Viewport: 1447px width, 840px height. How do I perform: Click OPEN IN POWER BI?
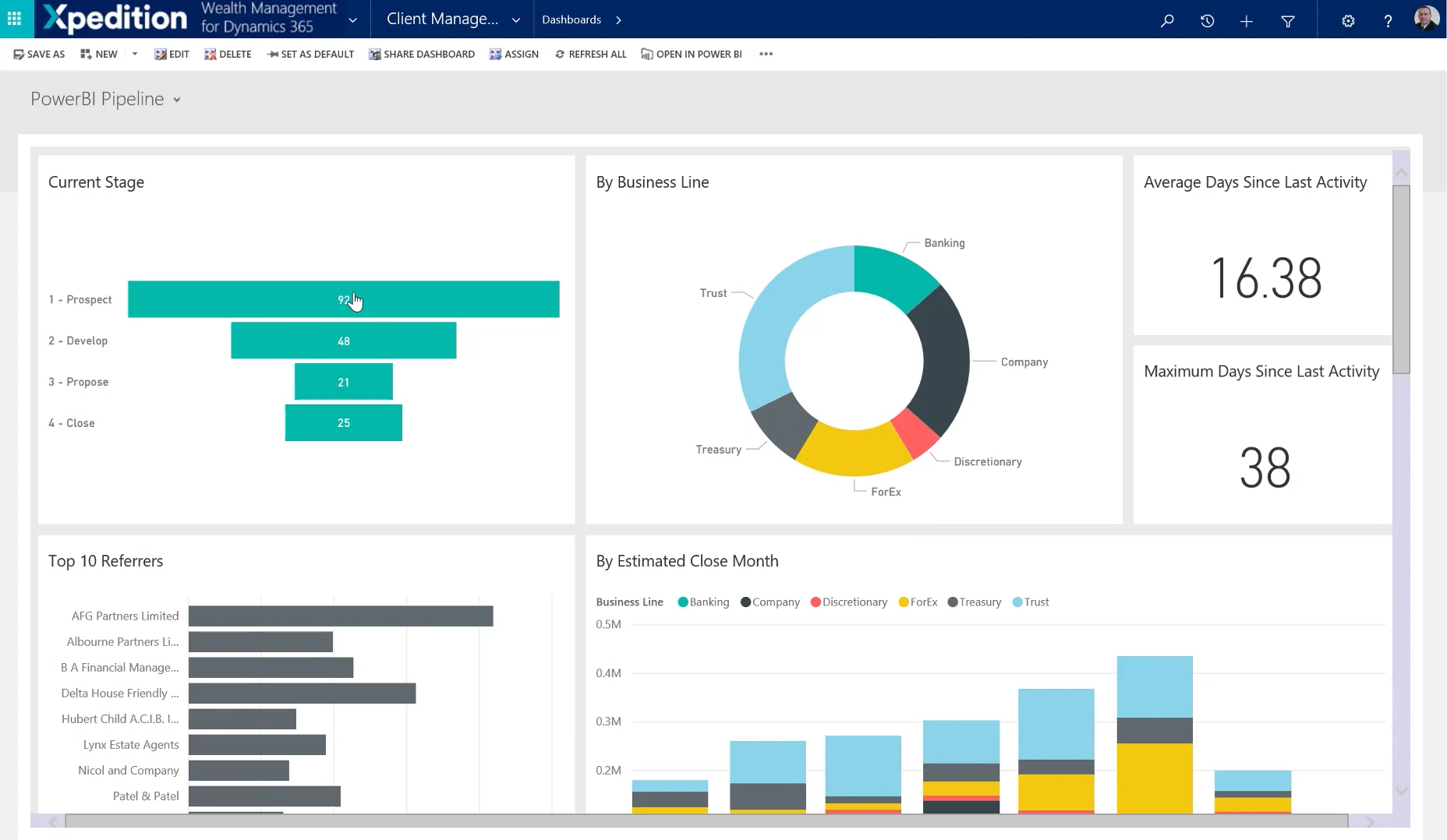pos(691,54)
